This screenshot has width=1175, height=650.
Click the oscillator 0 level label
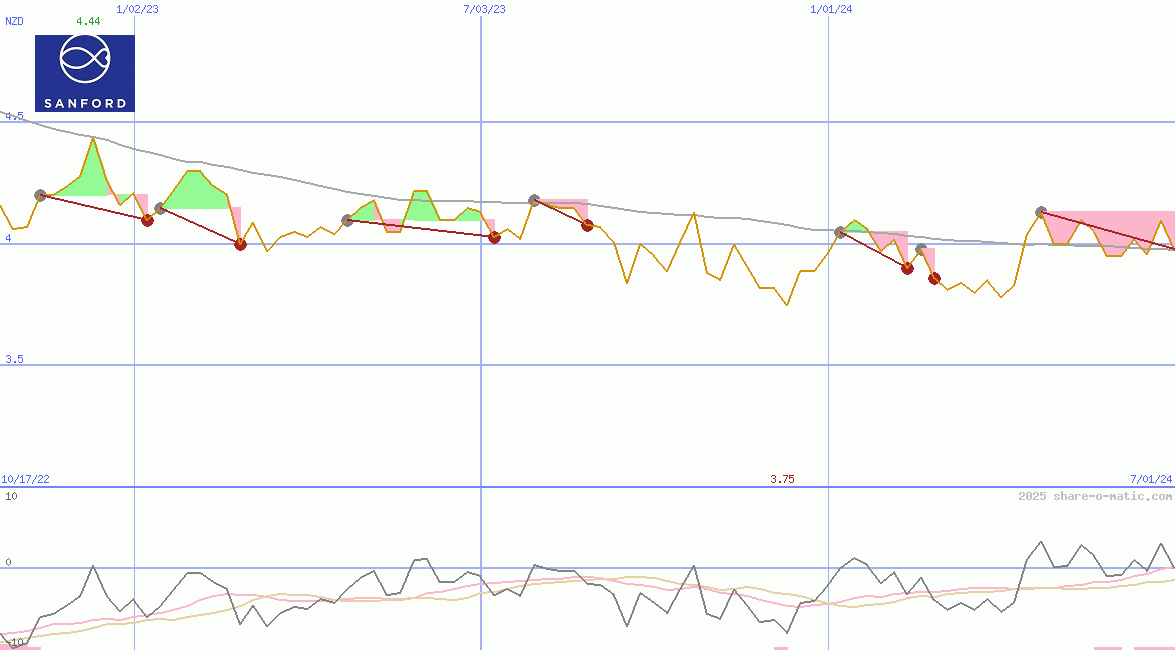coord(8,562)
